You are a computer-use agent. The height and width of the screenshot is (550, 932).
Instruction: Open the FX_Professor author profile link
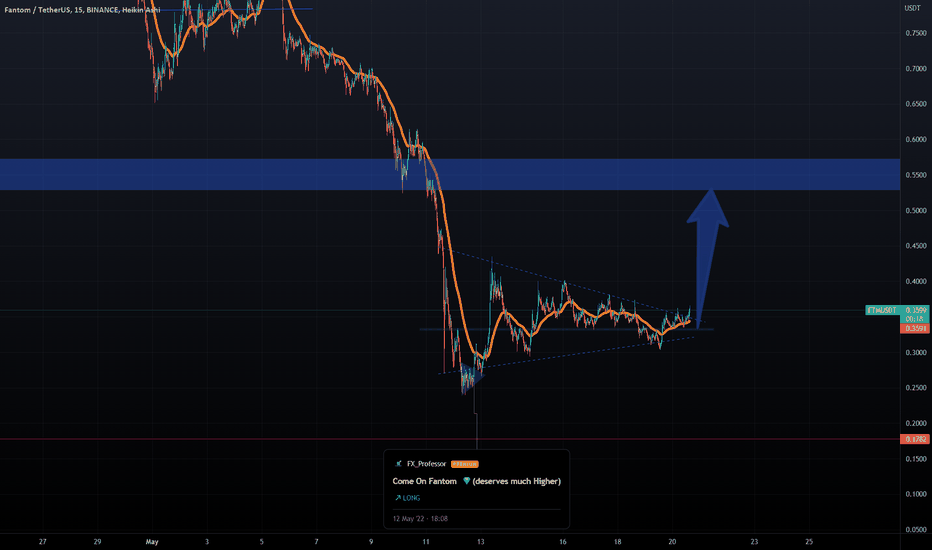tap(426, 464)
